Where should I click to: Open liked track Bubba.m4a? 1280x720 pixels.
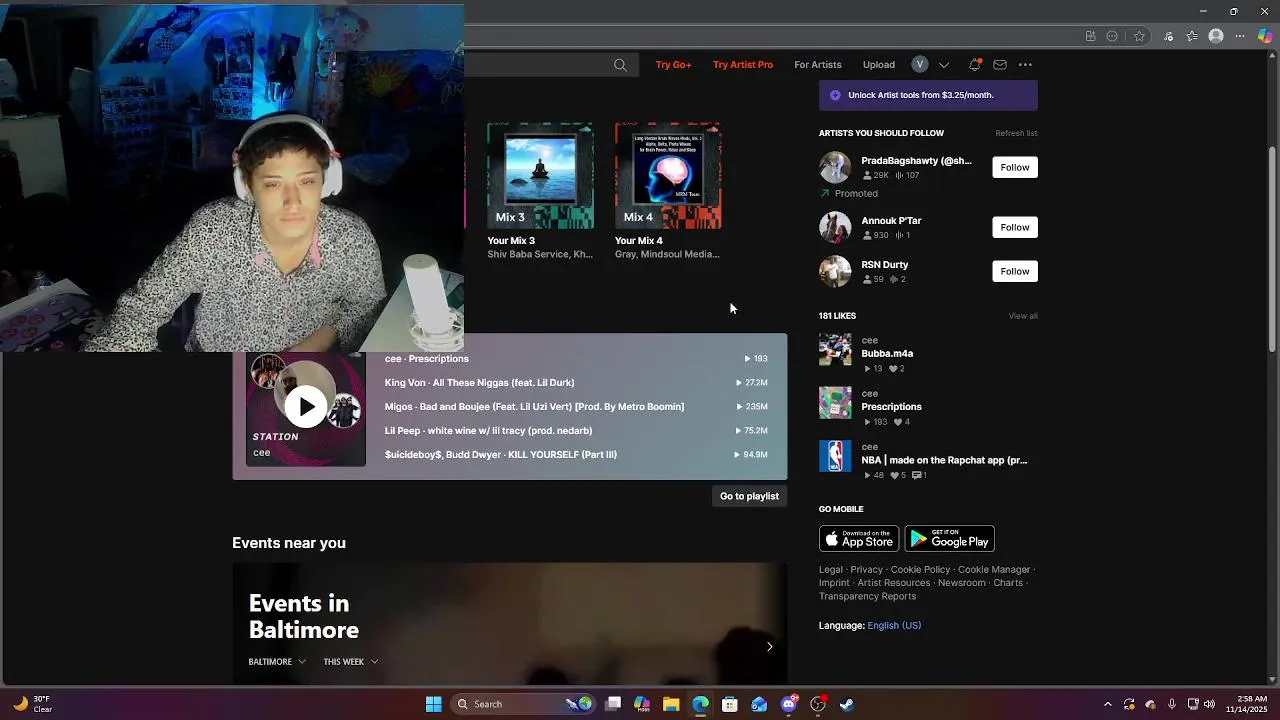click(887, 354)
